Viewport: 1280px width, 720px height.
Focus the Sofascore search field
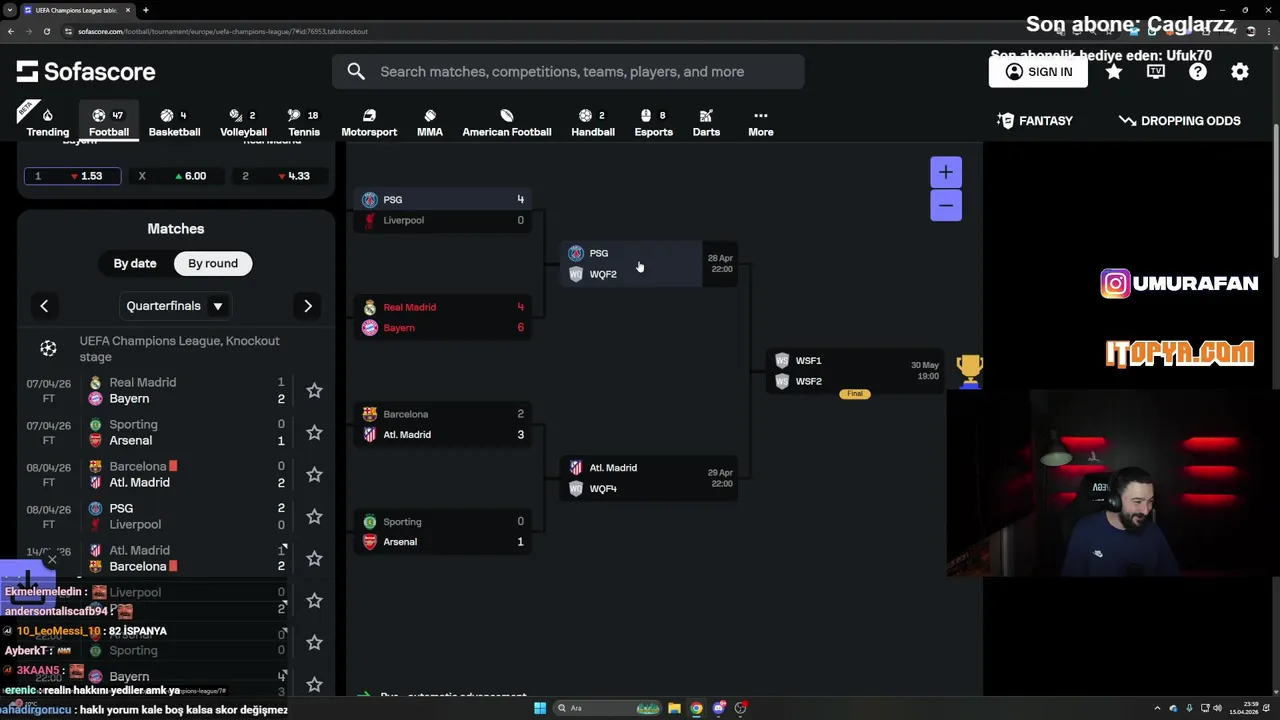[x=568, y=71]
